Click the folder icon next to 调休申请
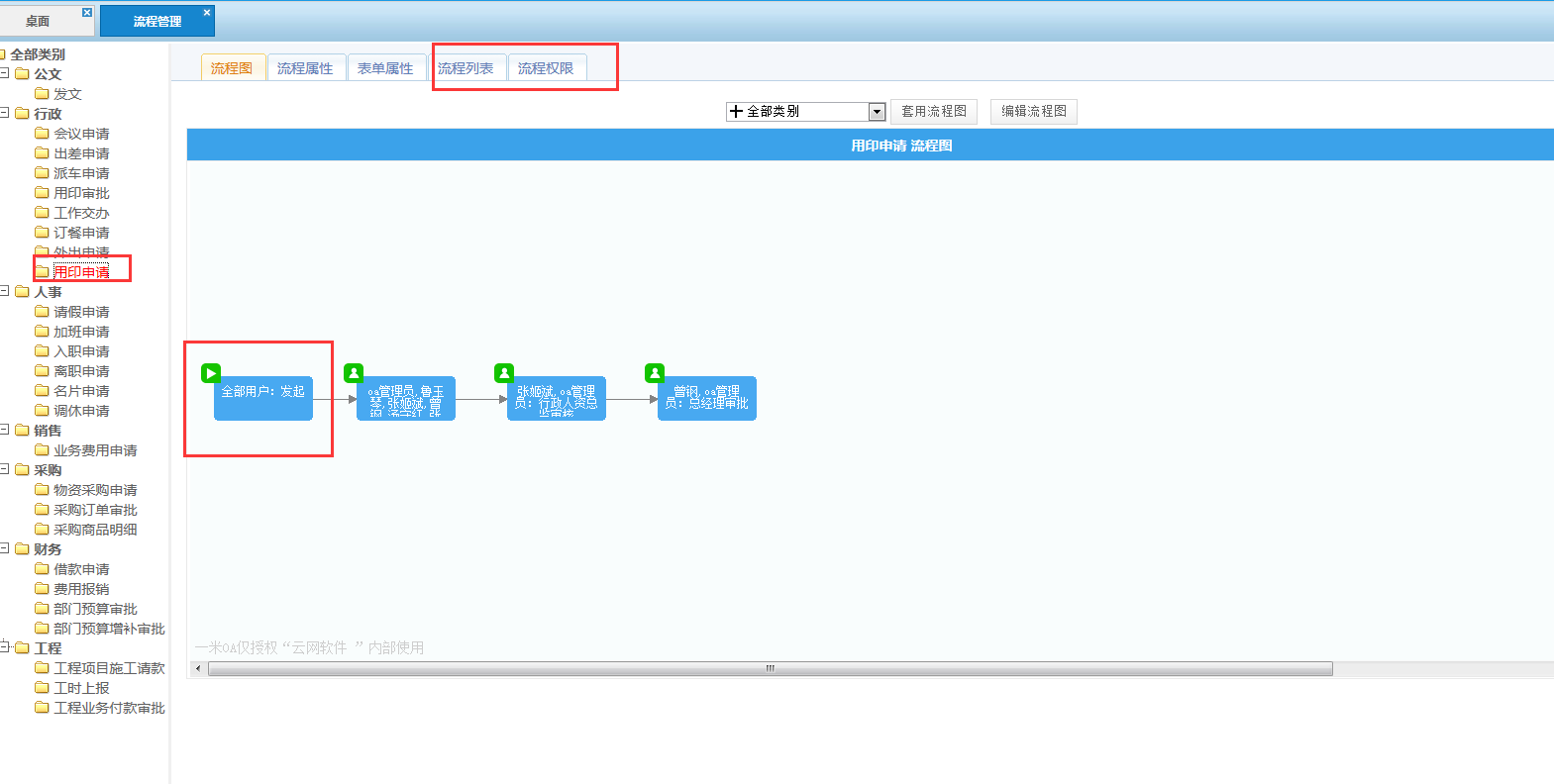The image size is (1554, 784). (x=42, y=410)
